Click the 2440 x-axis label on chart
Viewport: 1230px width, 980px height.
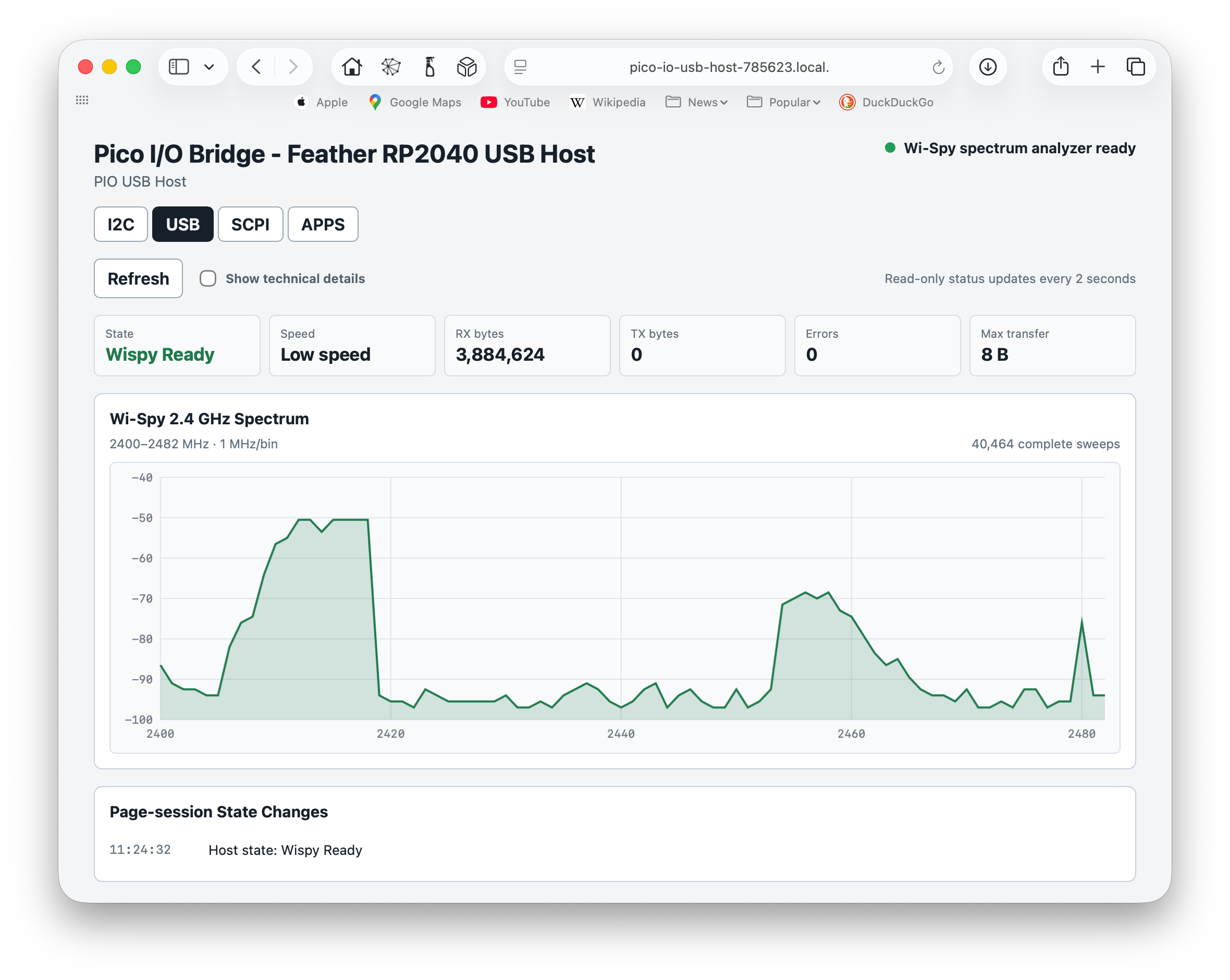[621, 734]
